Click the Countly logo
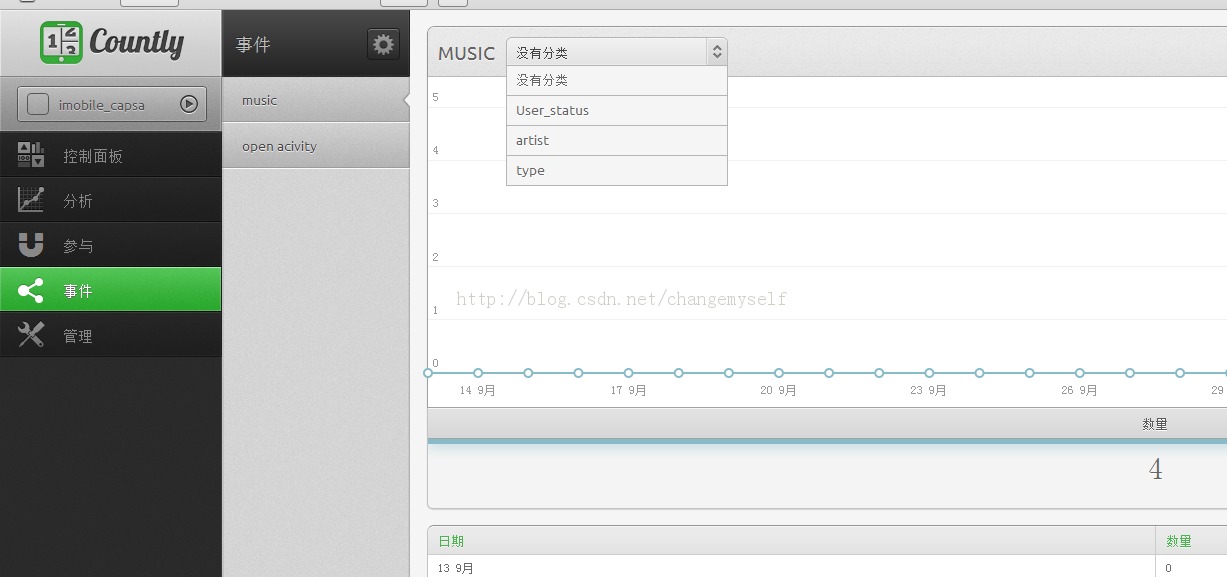 111,43
